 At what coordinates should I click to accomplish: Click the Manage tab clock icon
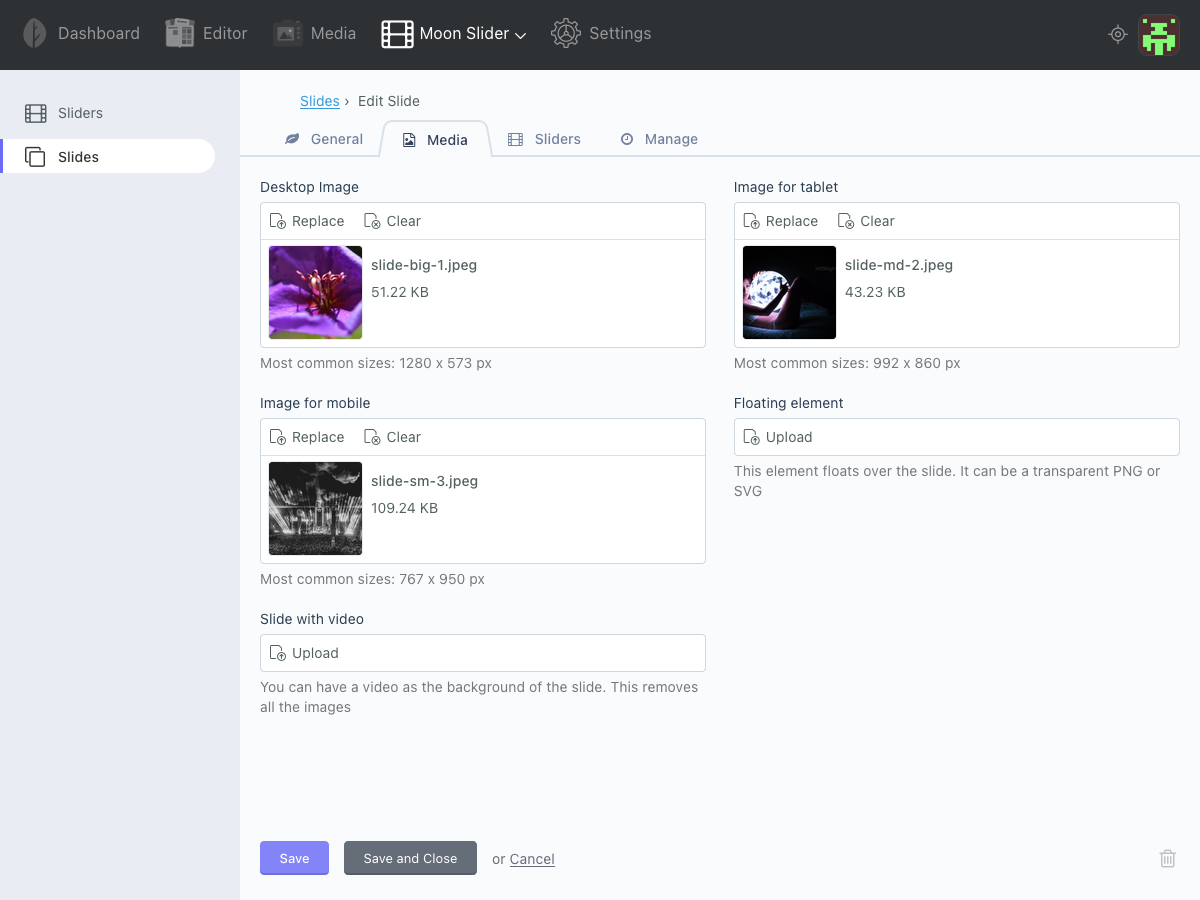627,139
